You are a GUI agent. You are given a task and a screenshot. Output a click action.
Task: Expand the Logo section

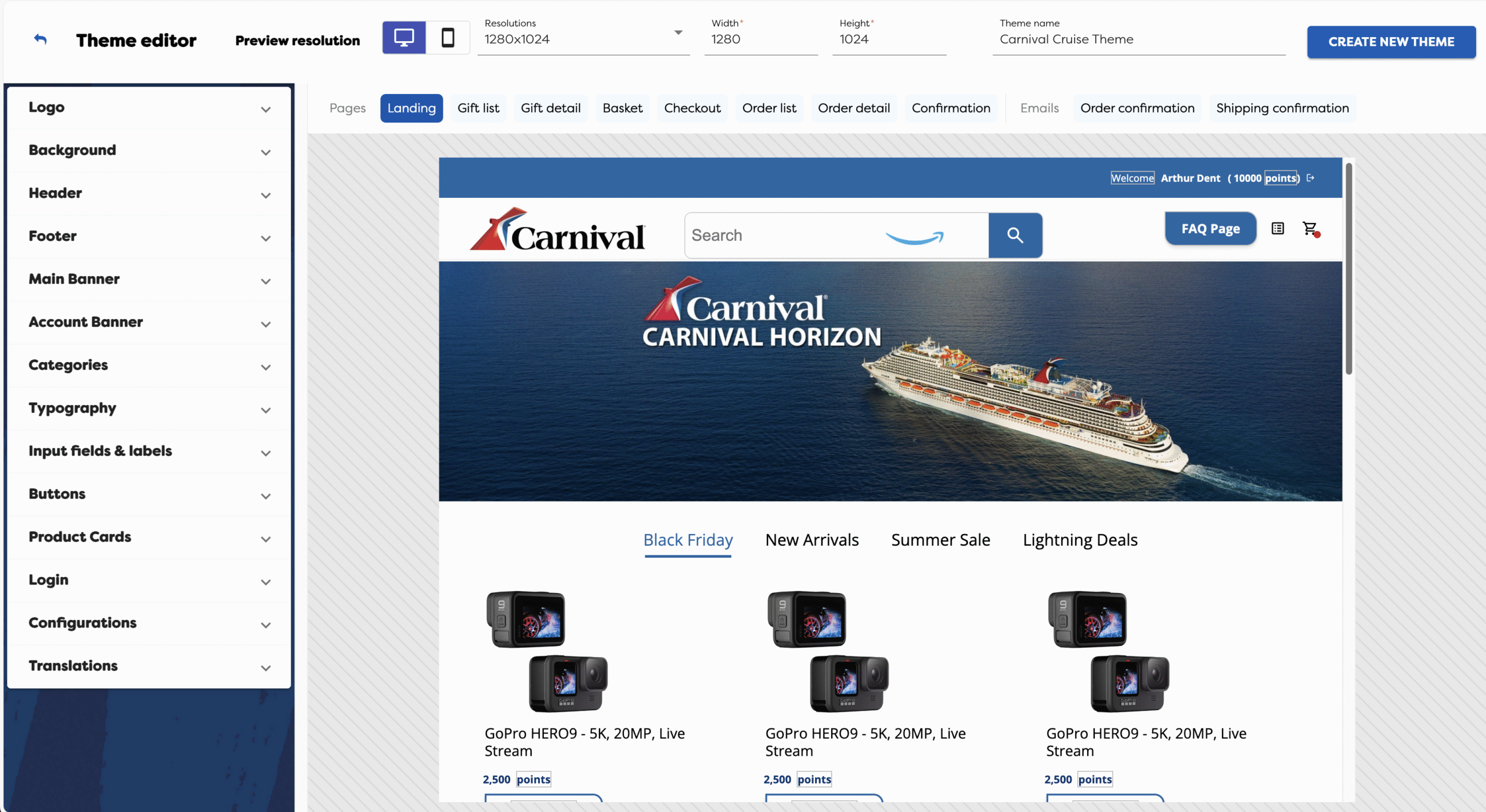pos(149,108)
